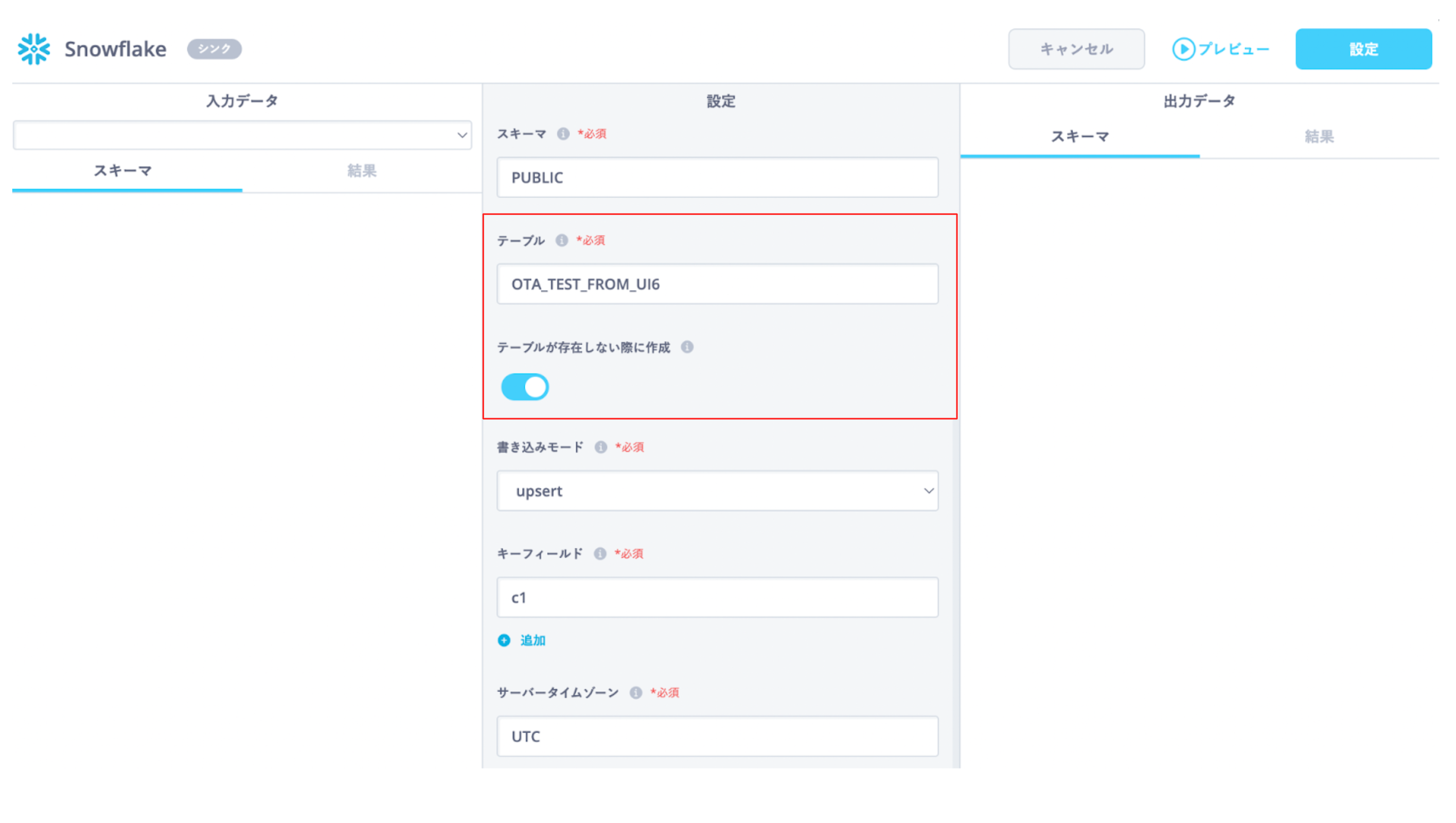Click the 設定 button at top right
The height and width of the screenshot is (823, 1456).
point(1363,49)
